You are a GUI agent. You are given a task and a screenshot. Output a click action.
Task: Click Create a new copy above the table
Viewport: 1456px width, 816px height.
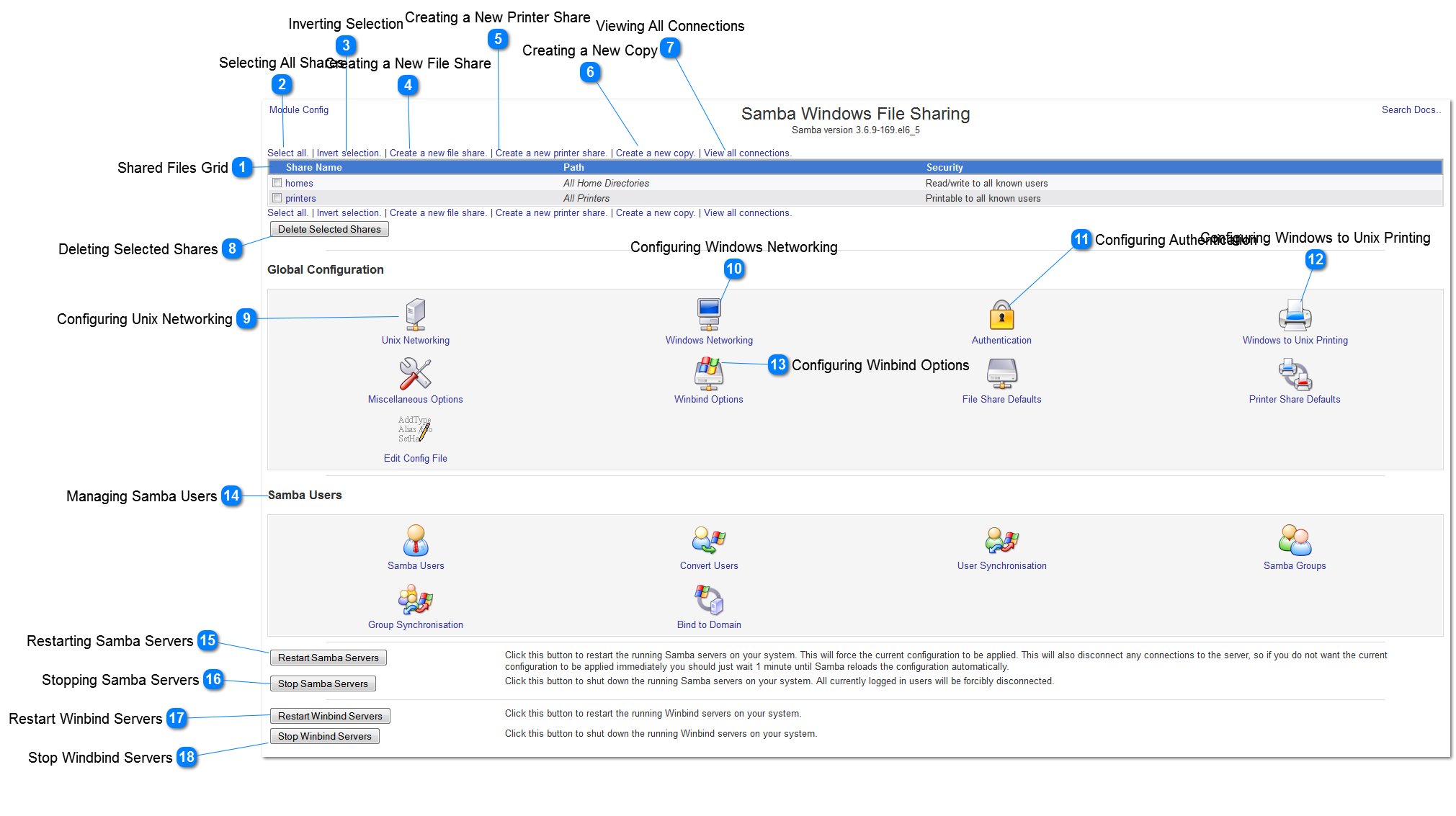click(x=656, y=153)
